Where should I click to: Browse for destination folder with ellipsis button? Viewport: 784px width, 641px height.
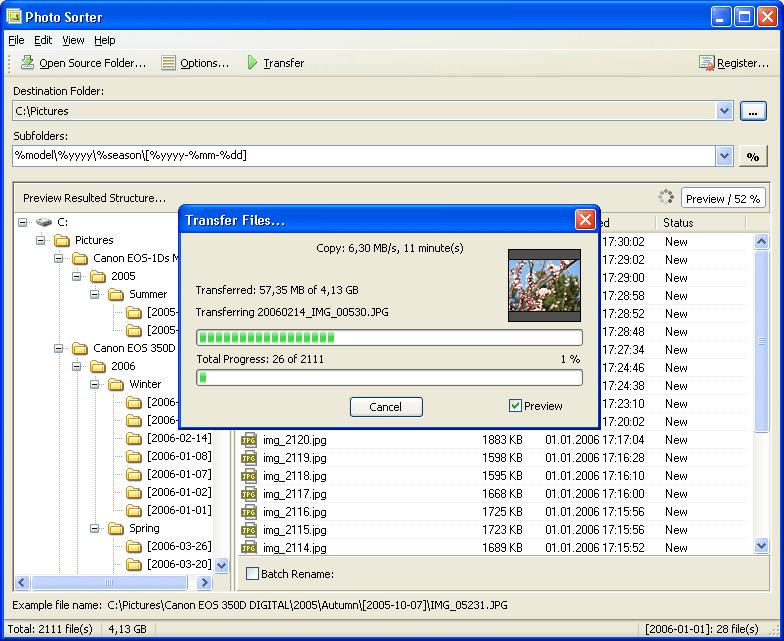click(x=753, y=111)
